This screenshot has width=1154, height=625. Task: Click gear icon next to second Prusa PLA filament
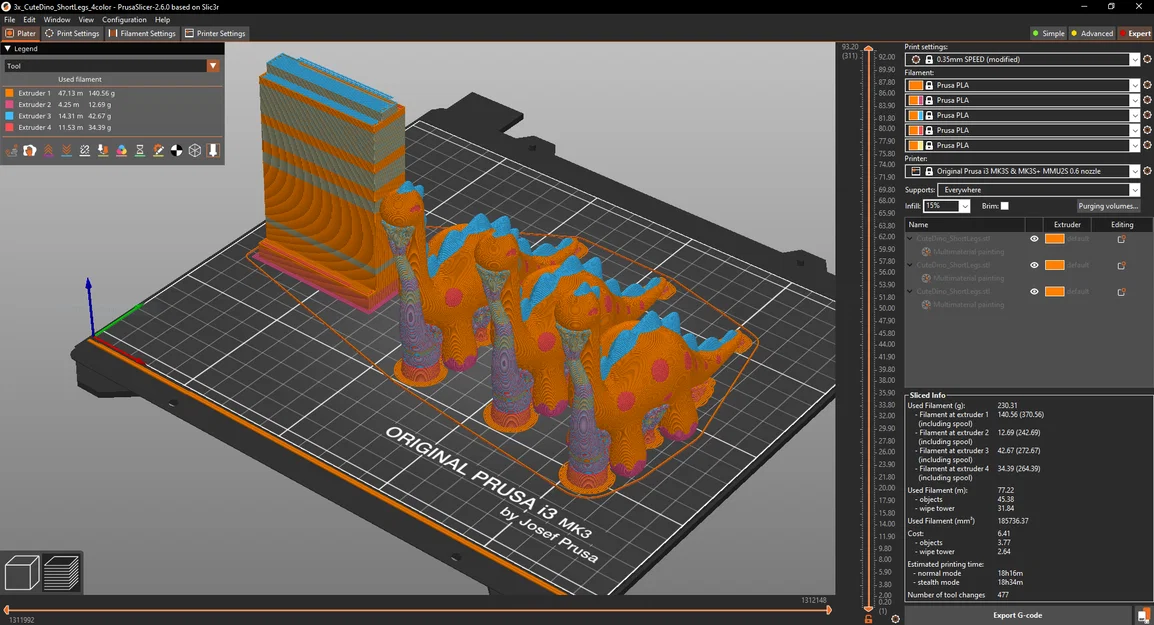[1147, 100]
